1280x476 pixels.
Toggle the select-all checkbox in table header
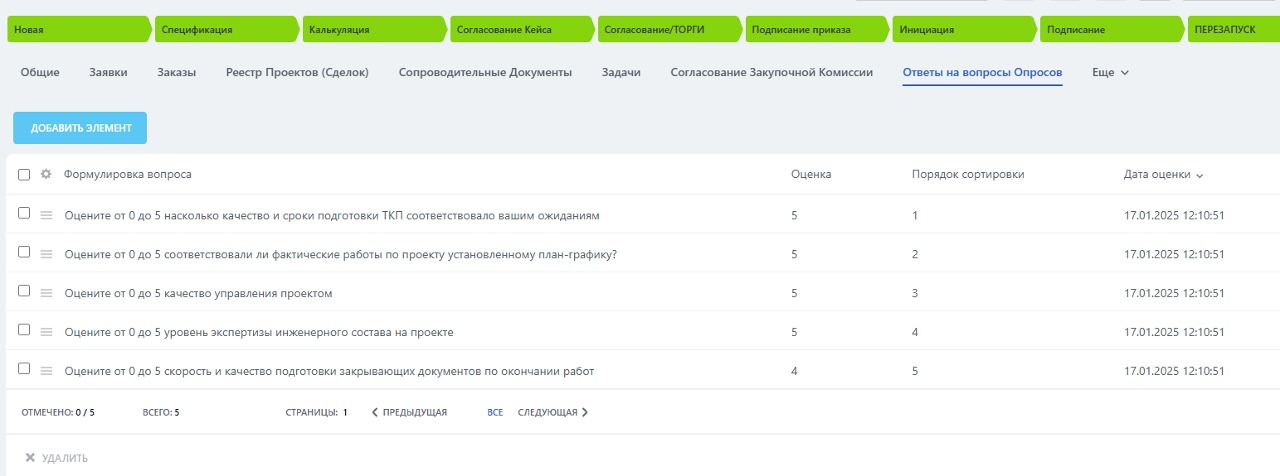tap(24, 174)
